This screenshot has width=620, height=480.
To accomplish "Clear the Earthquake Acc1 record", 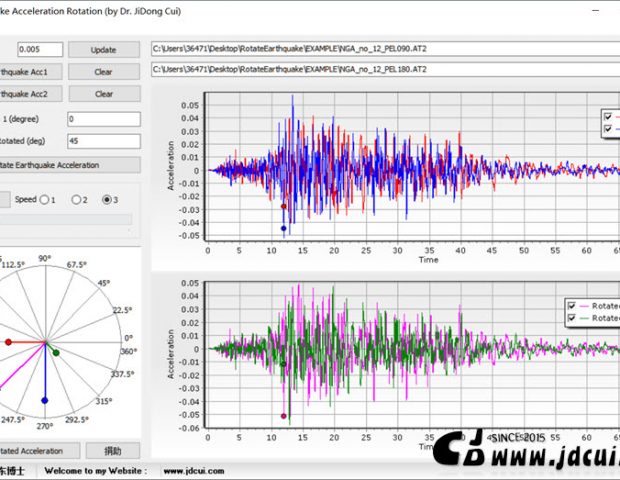I will click(104, 72).
